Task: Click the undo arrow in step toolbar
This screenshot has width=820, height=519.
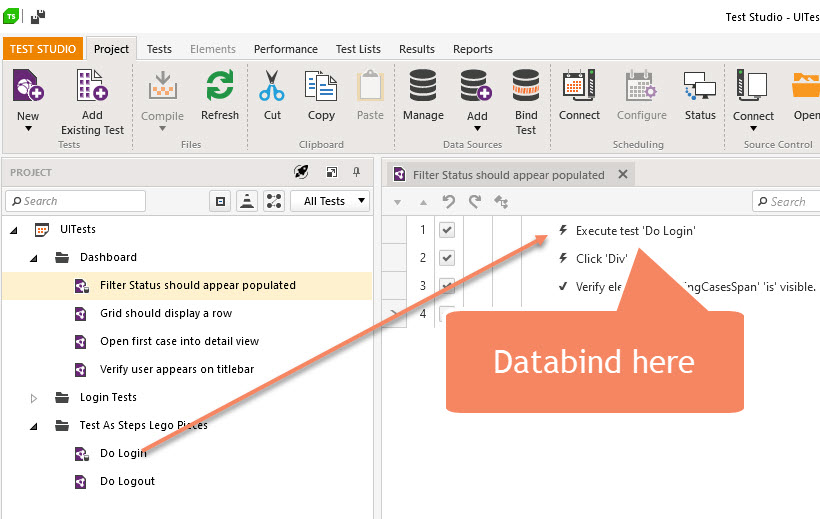Action: (448, 201)
